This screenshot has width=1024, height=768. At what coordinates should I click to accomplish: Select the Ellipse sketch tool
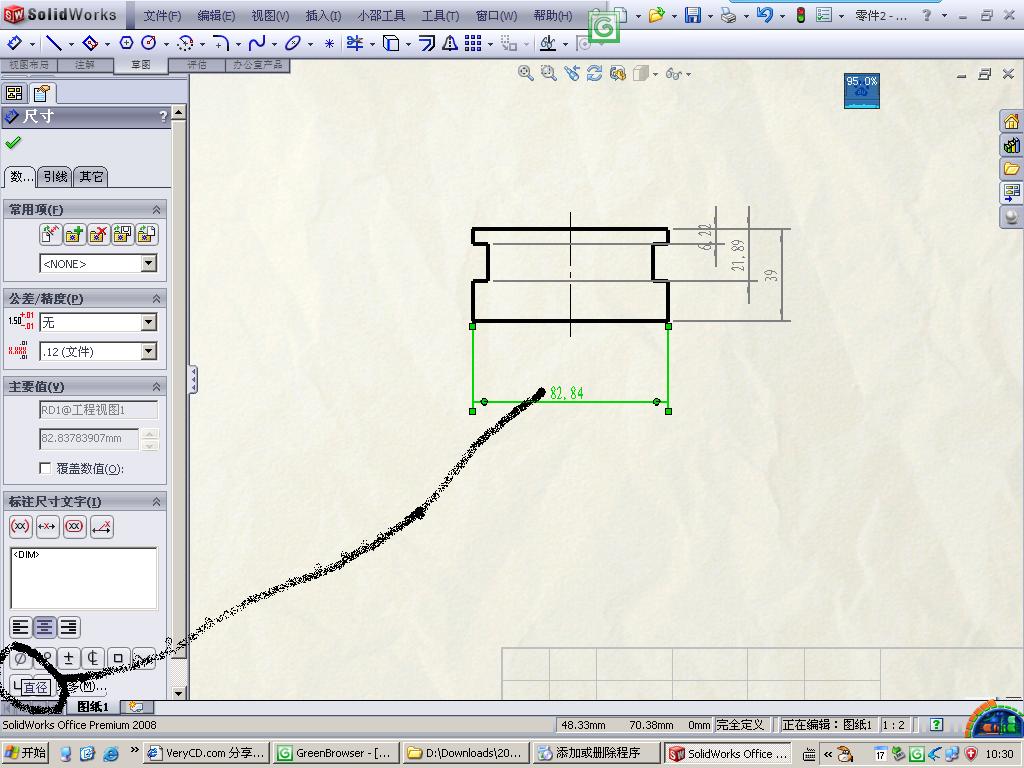[293, 43]
